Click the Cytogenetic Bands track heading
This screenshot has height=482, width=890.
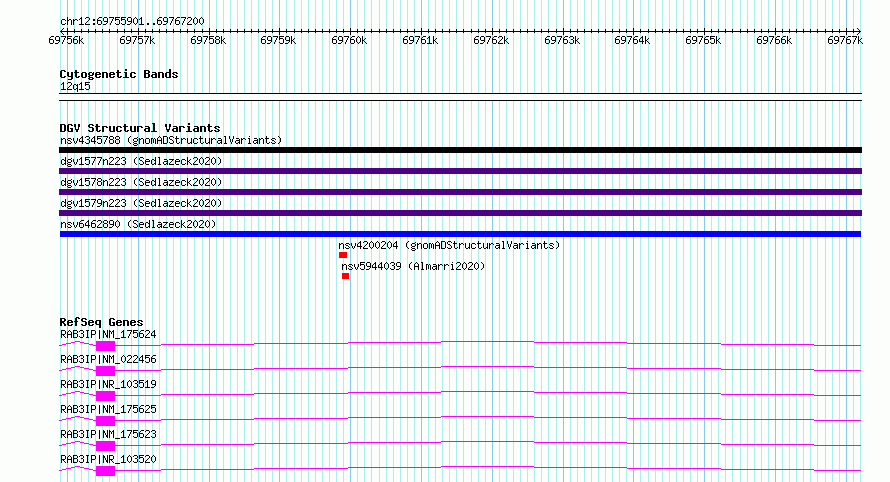click(119, 74)
